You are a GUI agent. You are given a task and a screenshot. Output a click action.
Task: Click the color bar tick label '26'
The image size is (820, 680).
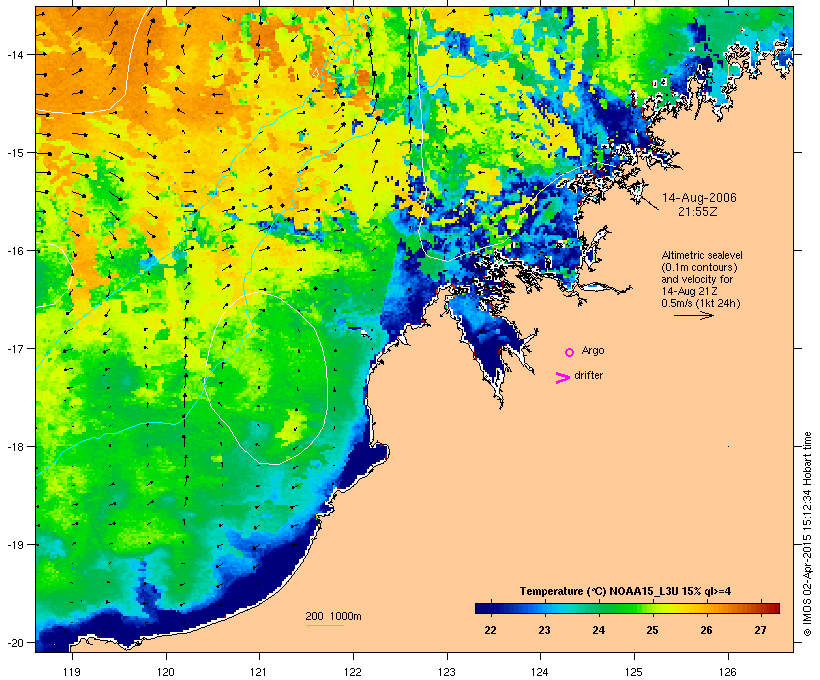click(x=706, y=630)
